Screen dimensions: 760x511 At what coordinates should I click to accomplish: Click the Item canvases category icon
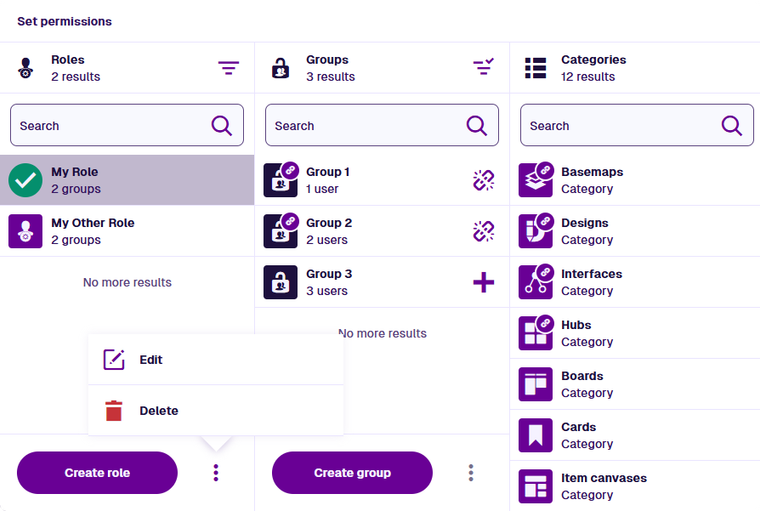[x=536, y=486]
